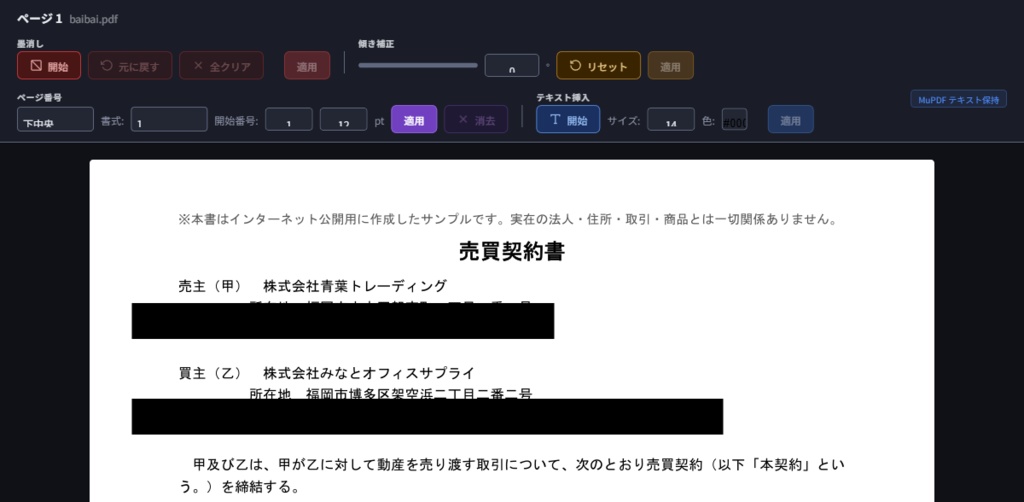Click the 傾き補正 skew correction slider

pyautogui.click(x=418, y=65)
